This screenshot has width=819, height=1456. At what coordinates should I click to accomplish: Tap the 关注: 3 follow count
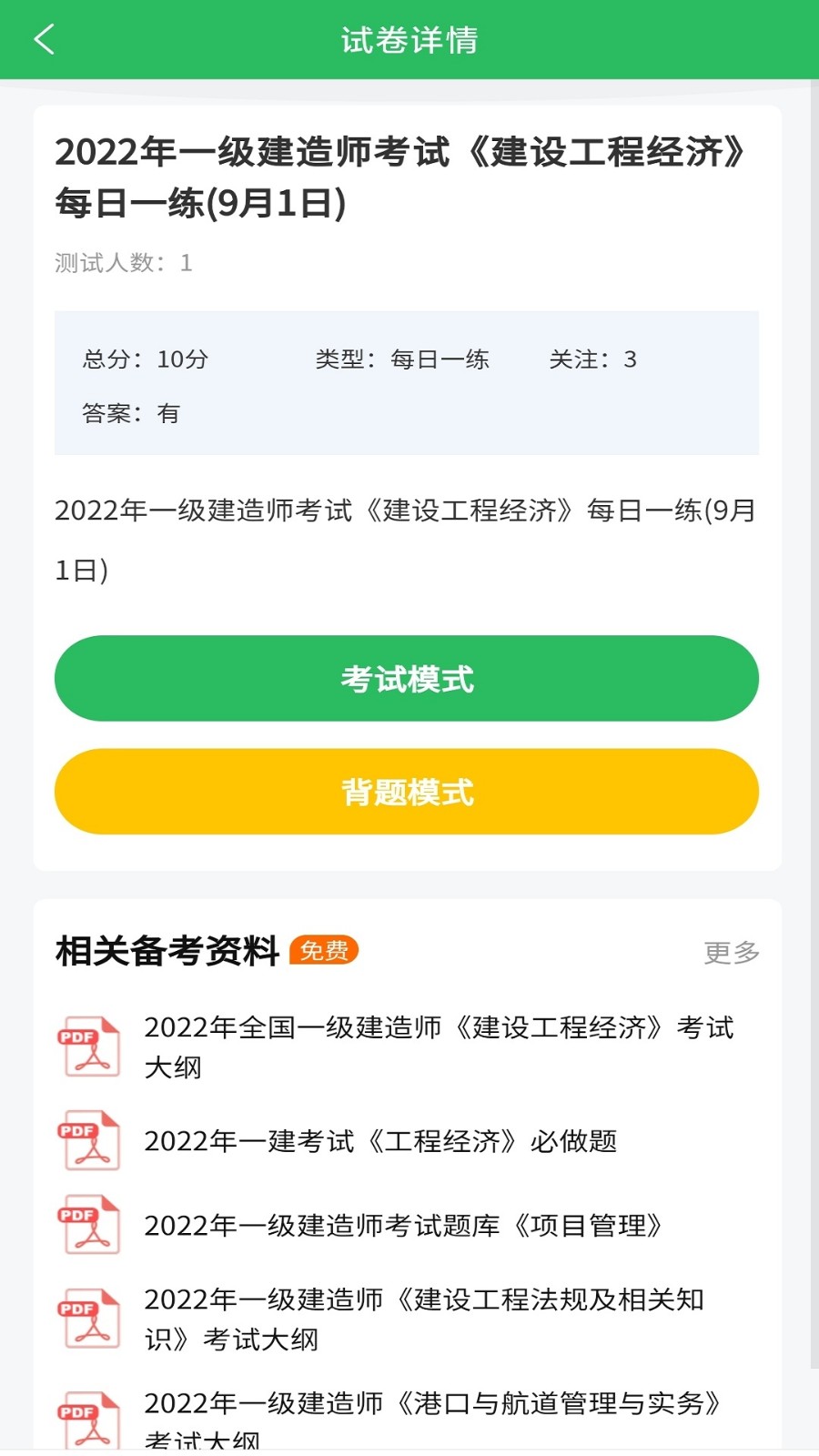[592, 359]
